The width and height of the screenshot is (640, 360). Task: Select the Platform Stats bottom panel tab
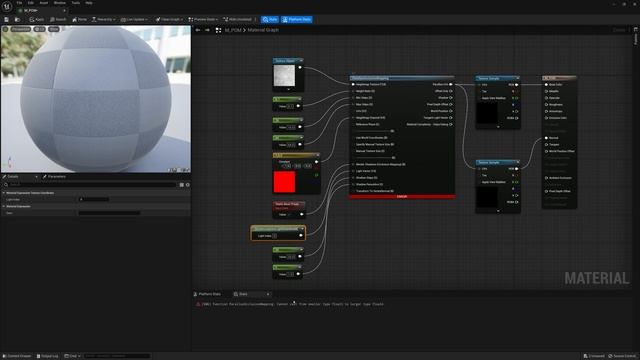pos(207,294)
